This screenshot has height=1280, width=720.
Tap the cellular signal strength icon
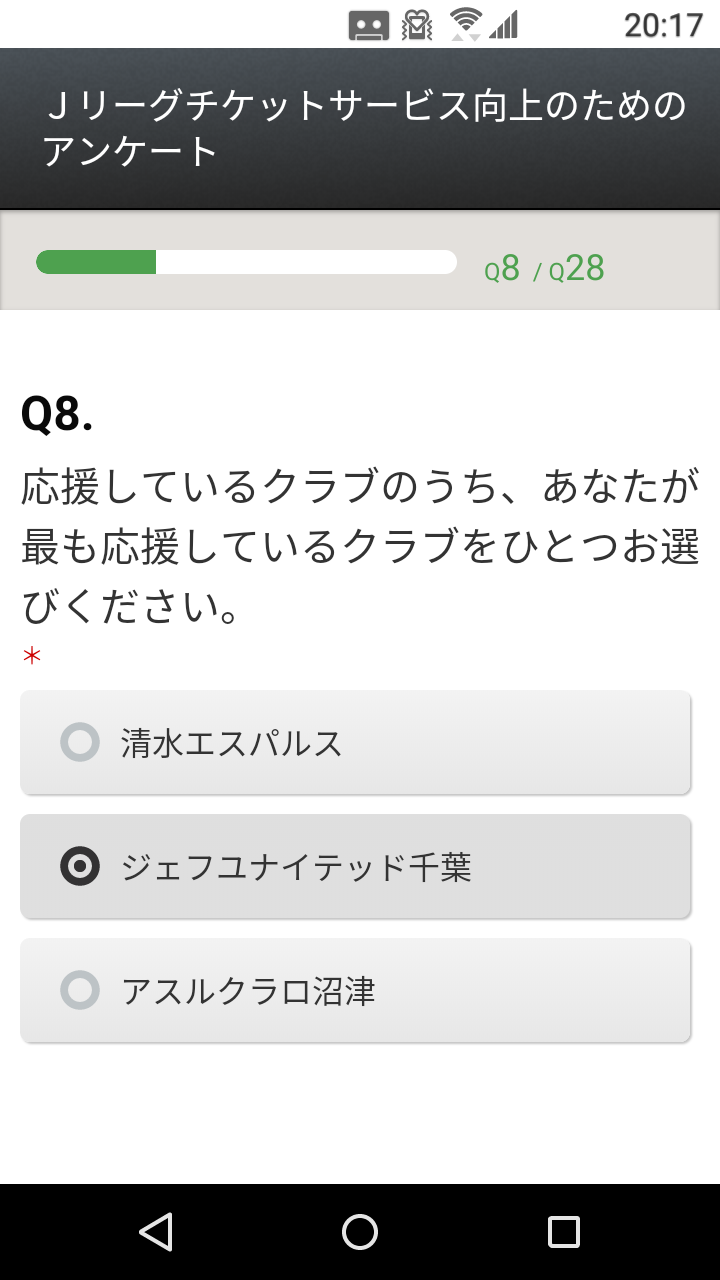coord(504,23)
